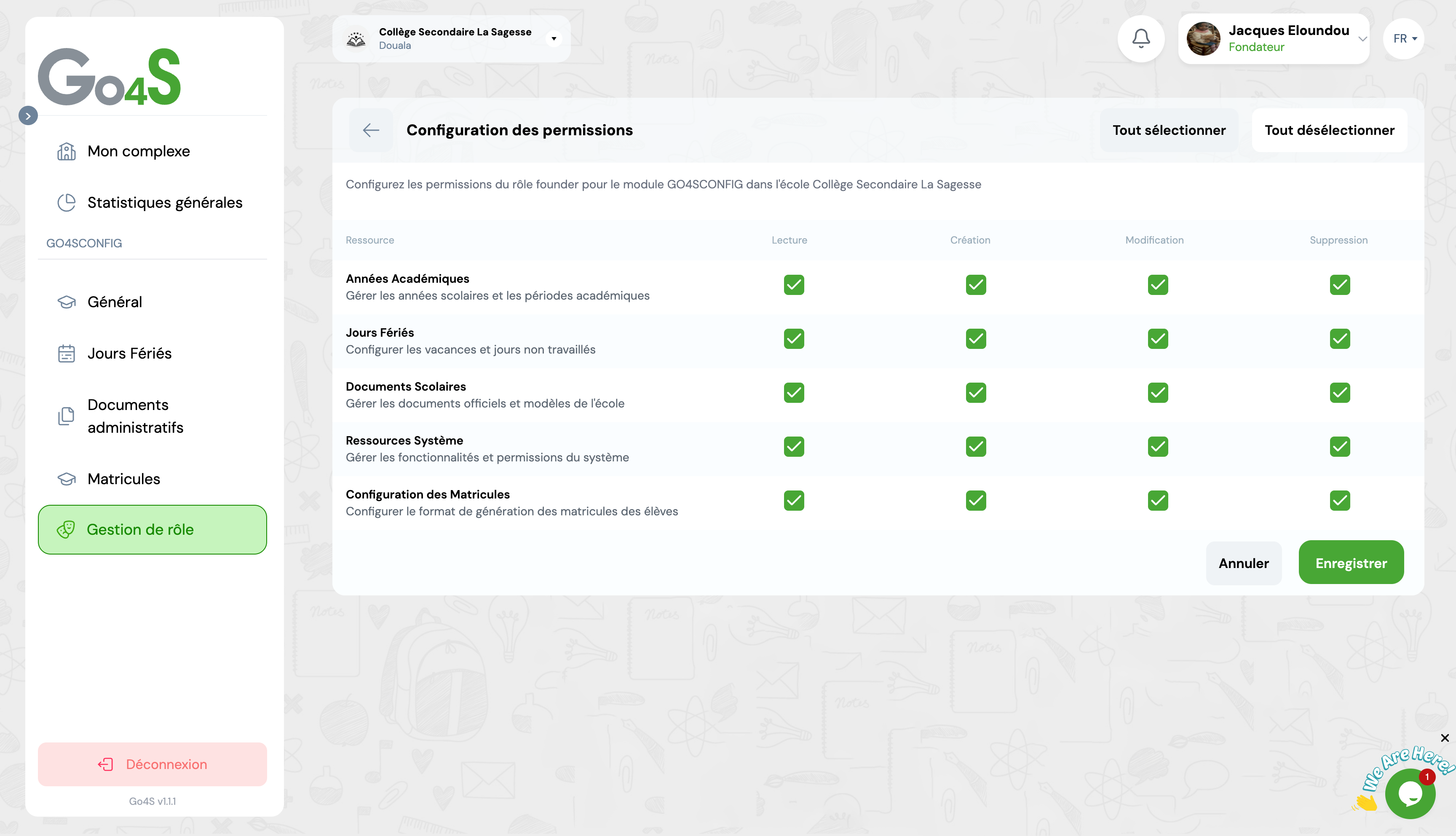1456x836 pixels.
Task: Click the back arrow icon
Action: (371, 130)
